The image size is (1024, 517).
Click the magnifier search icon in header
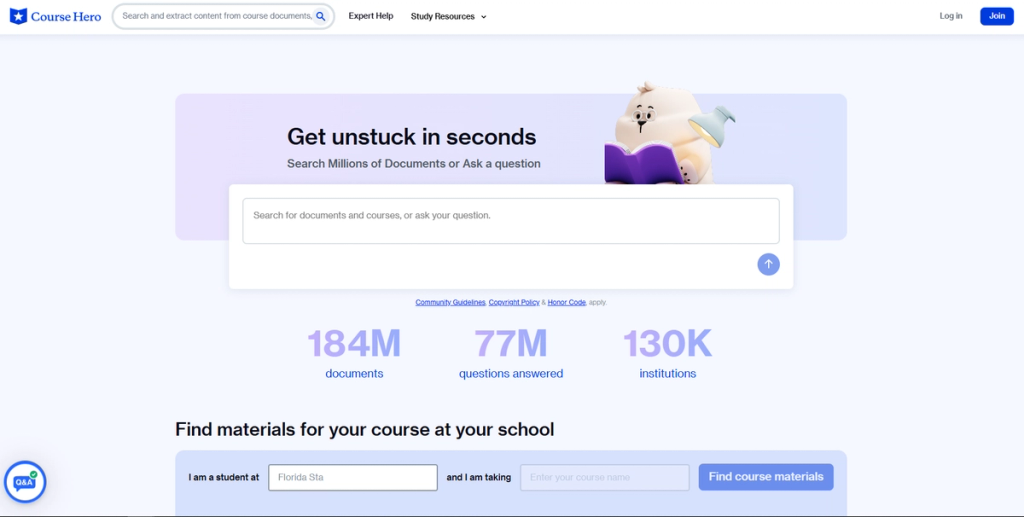point(321,16)
